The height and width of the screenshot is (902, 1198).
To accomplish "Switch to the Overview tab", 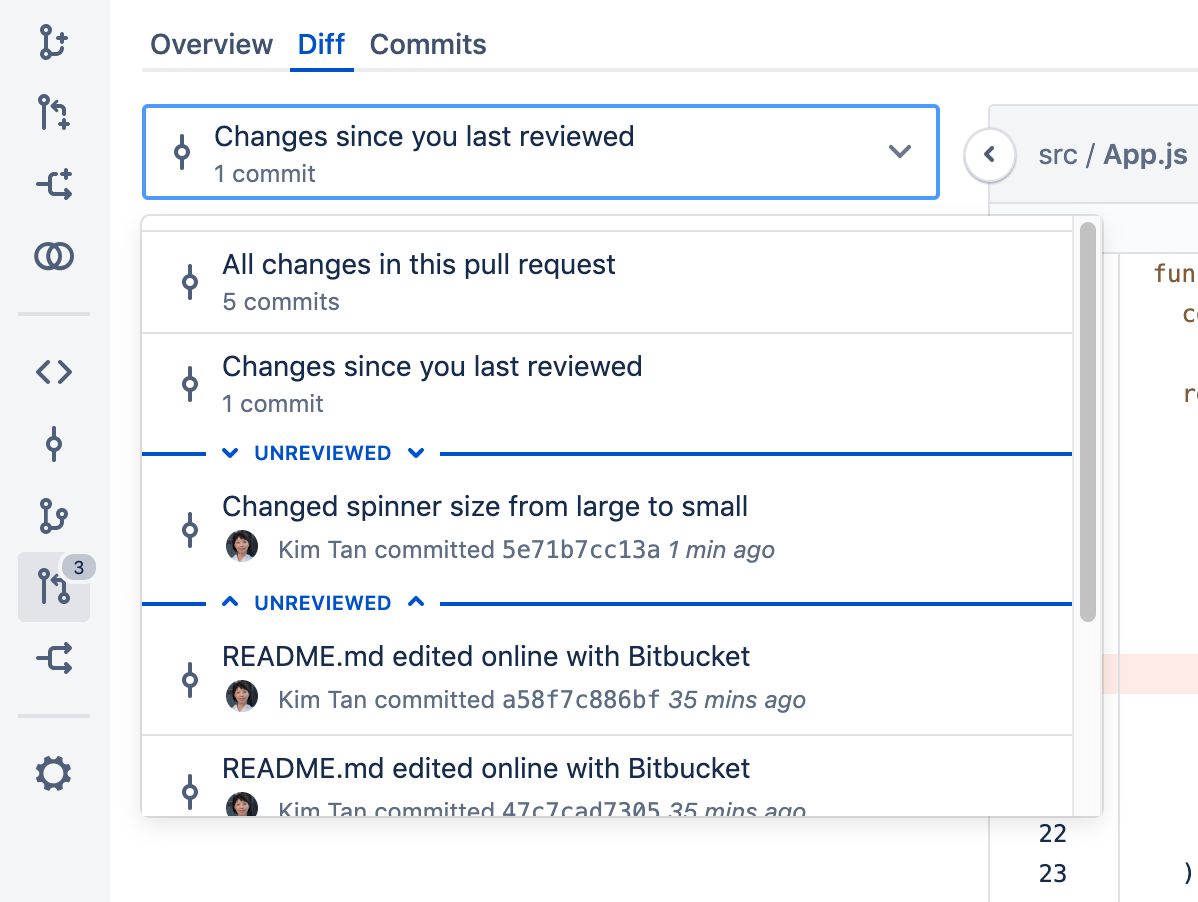I will [x=211, y=44].
